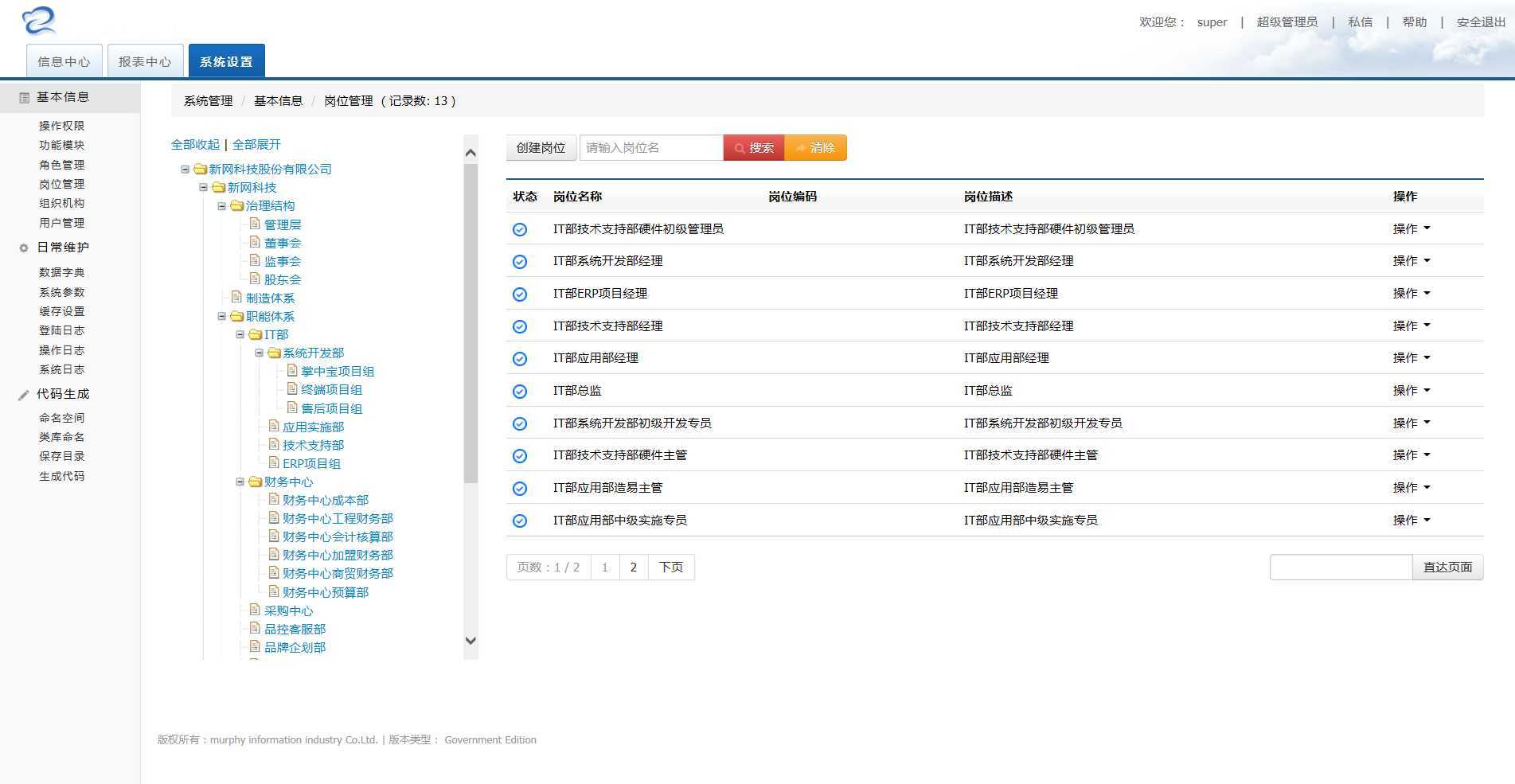Go to the 下页 pagination button
Image resolution: width=1515 pixels, height=784 pixels.
671,568
